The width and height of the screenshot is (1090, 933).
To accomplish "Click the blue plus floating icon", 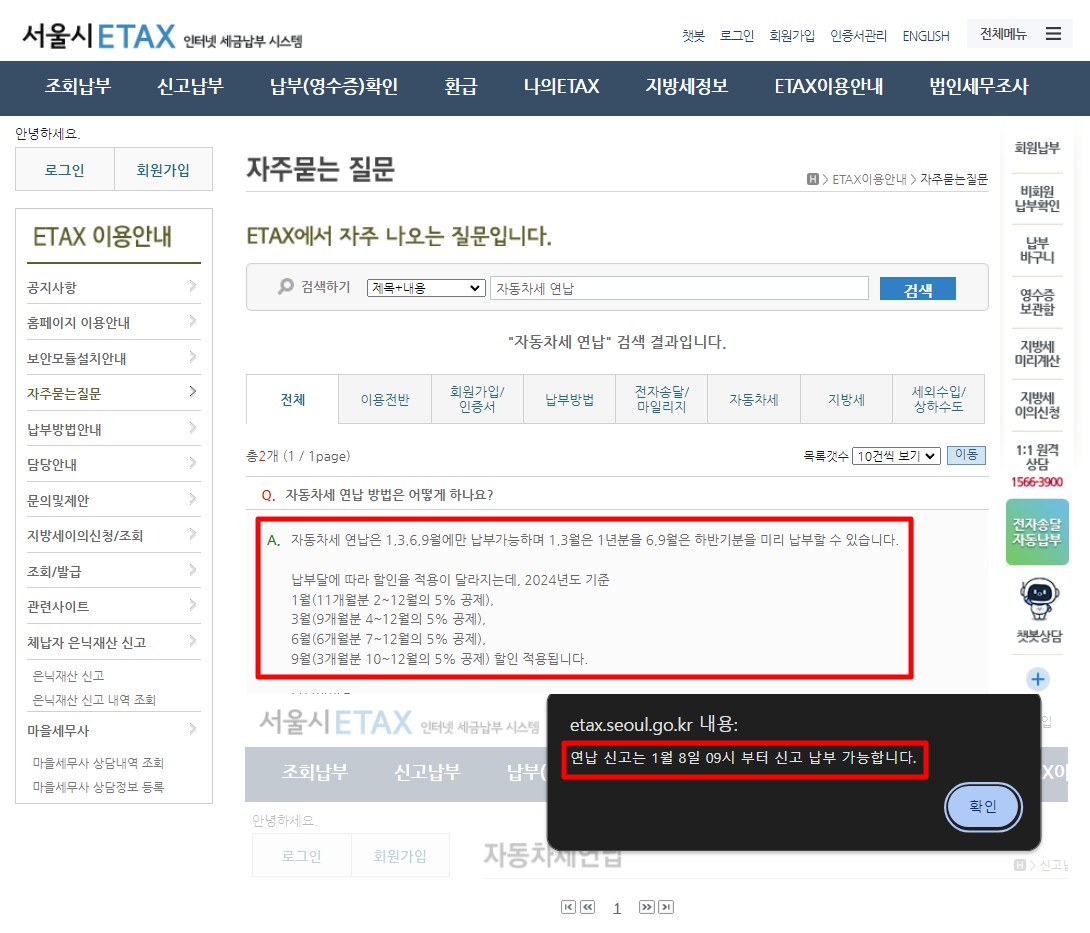I will click(1037, 679).
